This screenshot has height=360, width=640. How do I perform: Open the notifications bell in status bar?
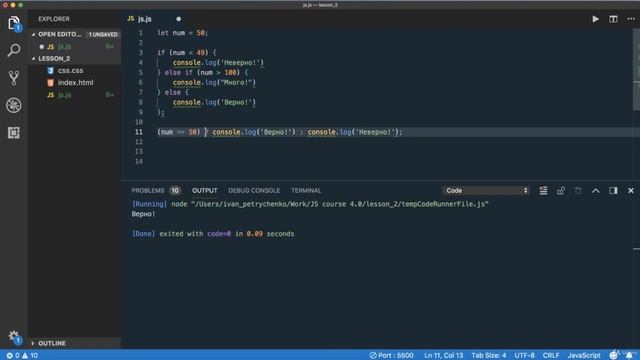[629, 355]
